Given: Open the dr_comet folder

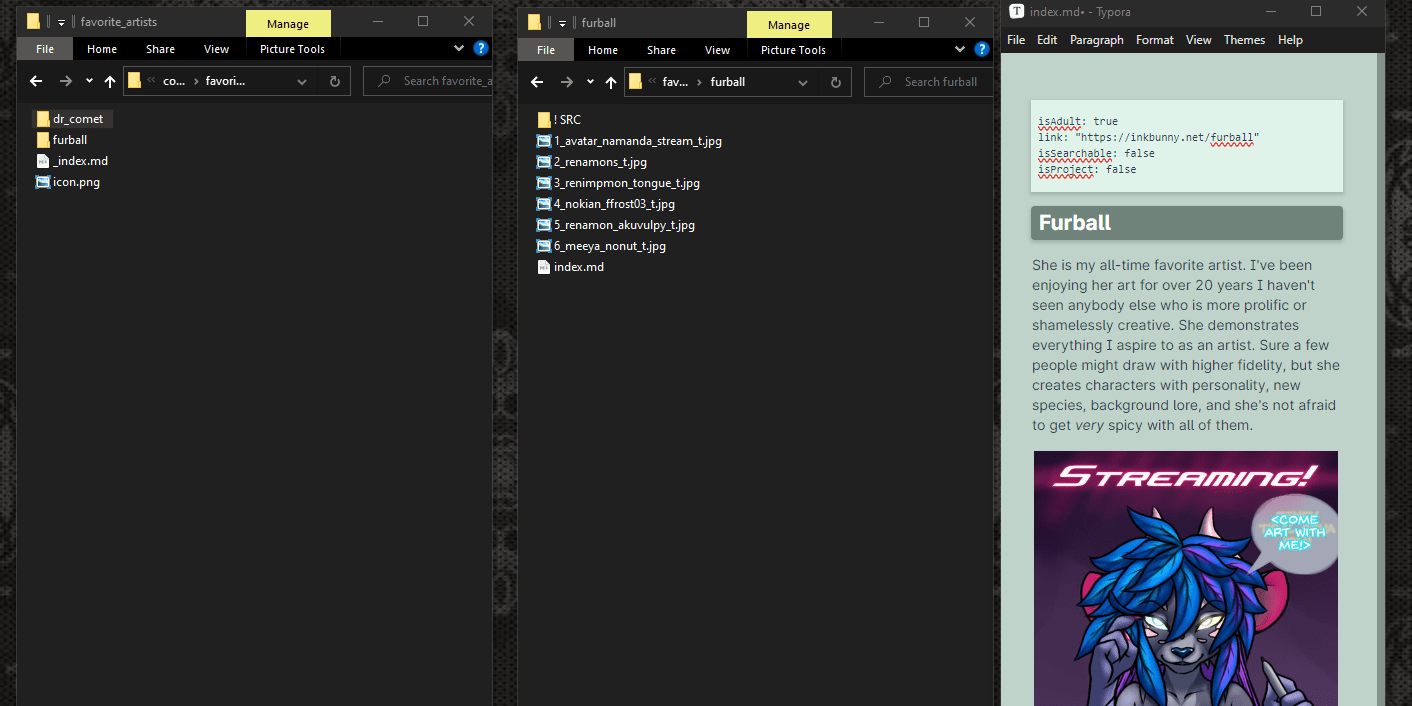Looking at the screenshot, I should click(77, 119).
